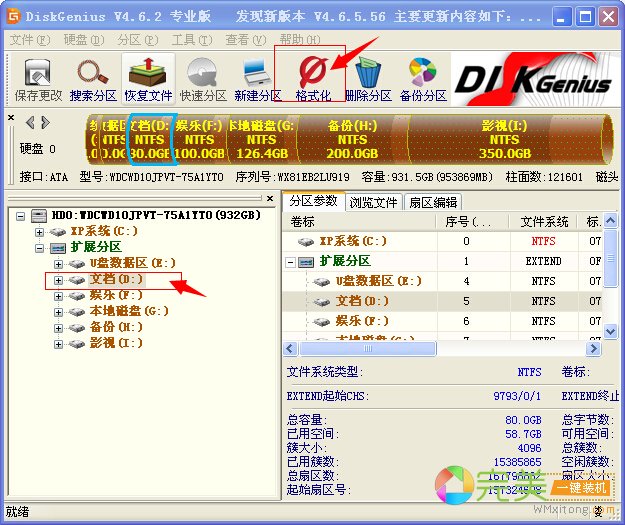The height and width of the screenshot is (525, 625).
Task: Expand the 影视(I:) tree node
Action: (x=58, y=344)
